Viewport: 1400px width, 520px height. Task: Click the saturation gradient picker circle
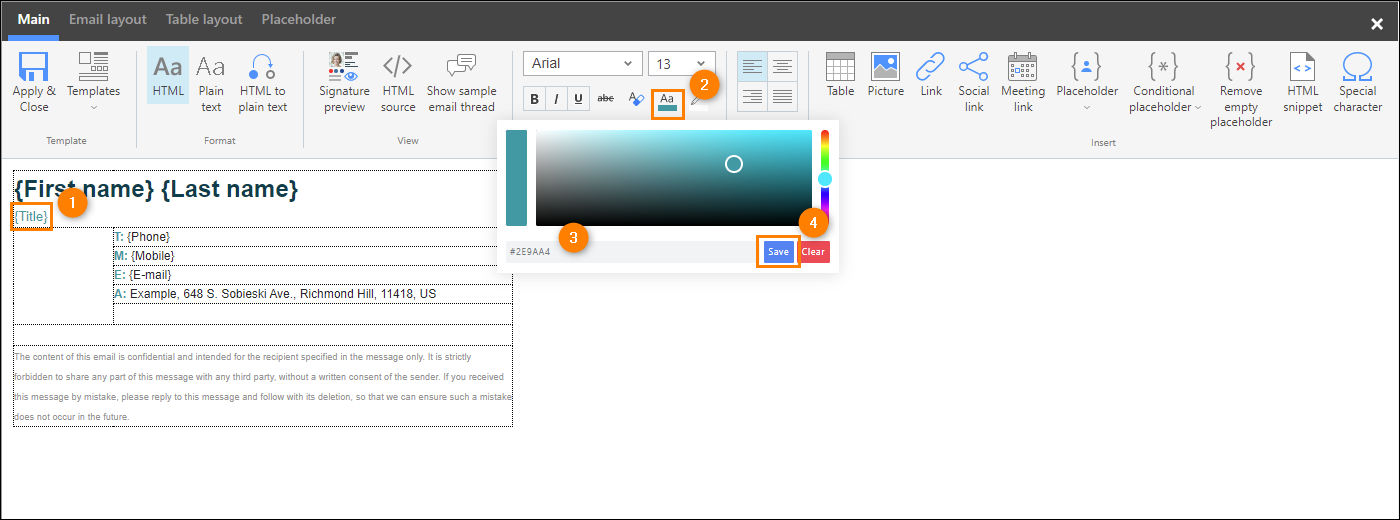[x=734, y=163]
